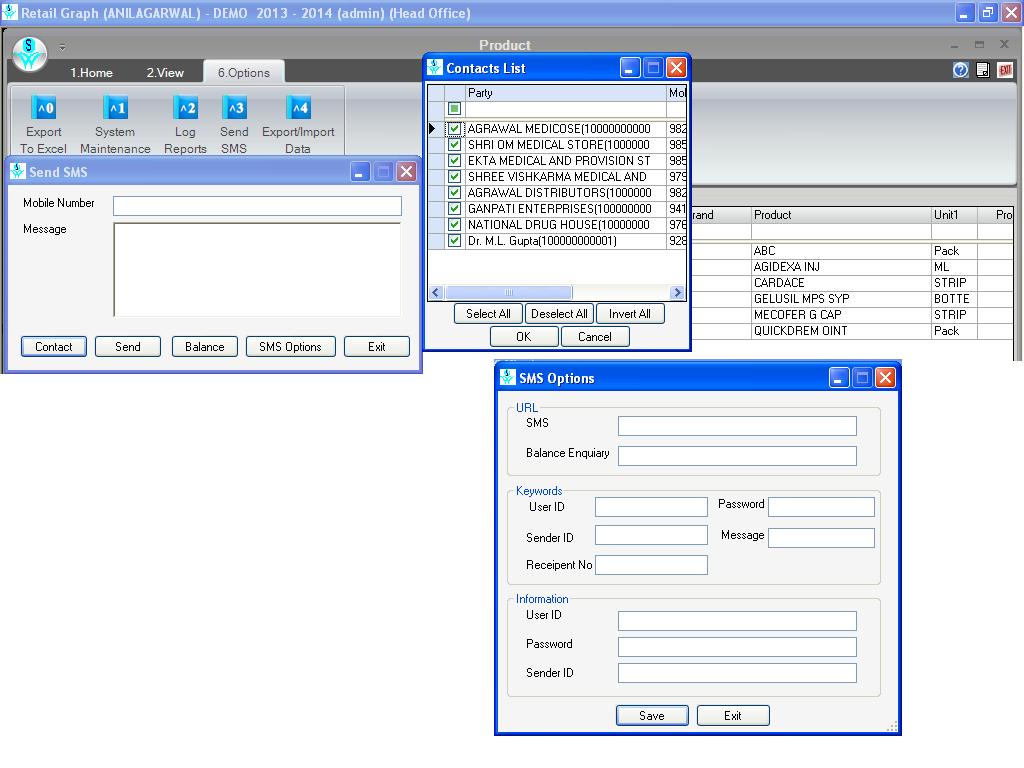Focus Balance Enquiry URL field
Image resolution: width=1024 pixels, height=768 pixels.
(x=737, y=456)
